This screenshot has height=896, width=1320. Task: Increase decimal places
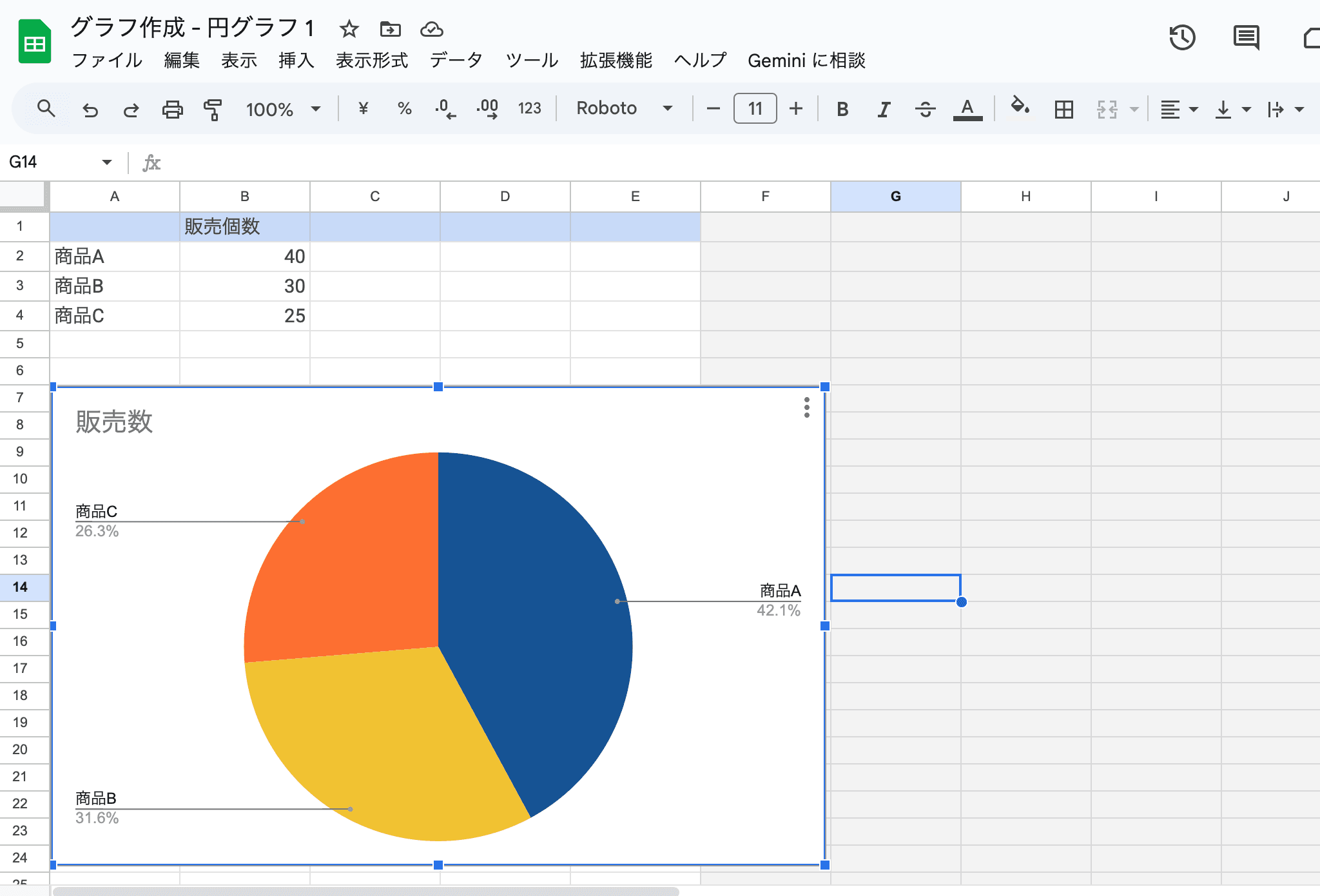[x=487, y=109]
